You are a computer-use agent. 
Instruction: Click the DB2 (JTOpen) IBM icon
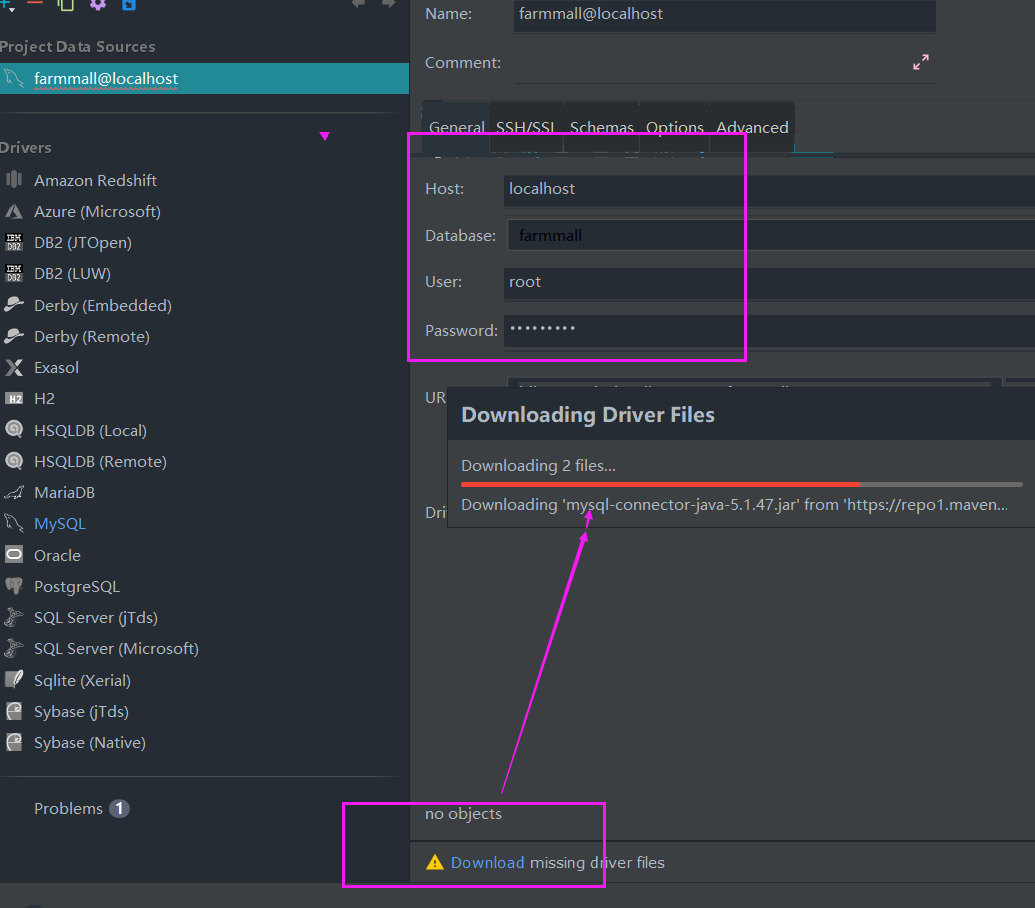[14, 242]
